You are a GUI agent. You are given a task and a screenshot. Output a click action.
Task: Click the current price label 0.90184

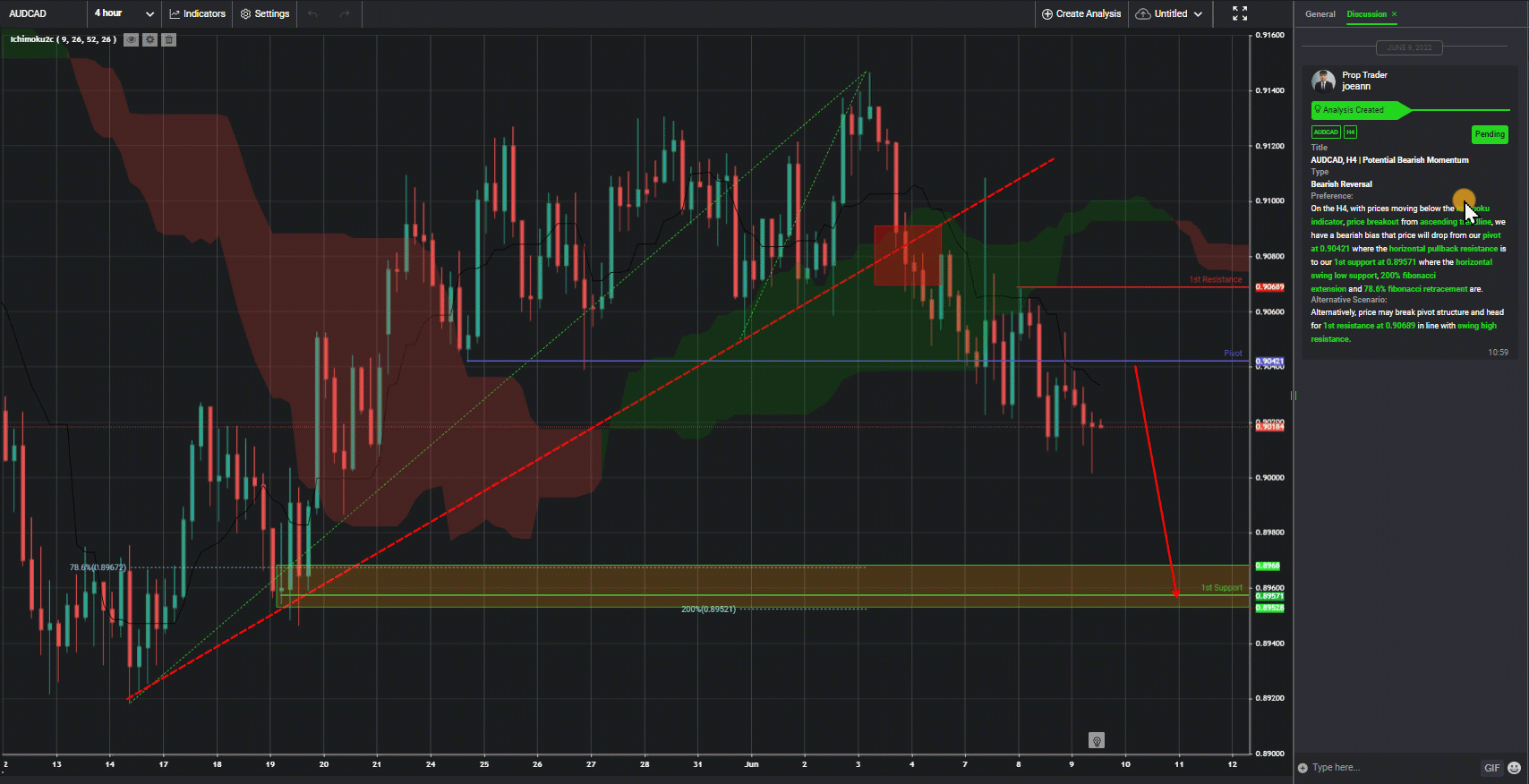pos(1269,426)
